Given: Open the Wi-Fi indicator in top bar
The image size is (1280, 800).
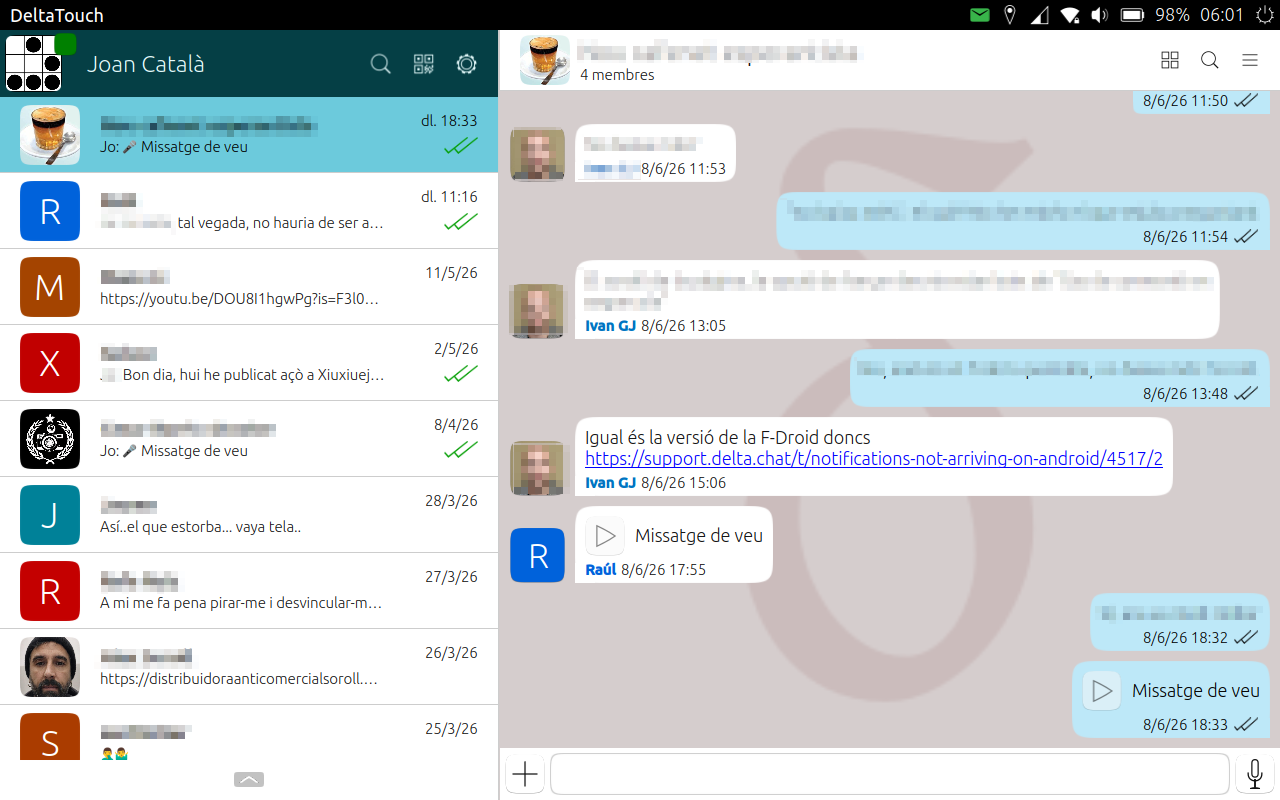Looking at the screenshot, I should tap(1070, 15).
